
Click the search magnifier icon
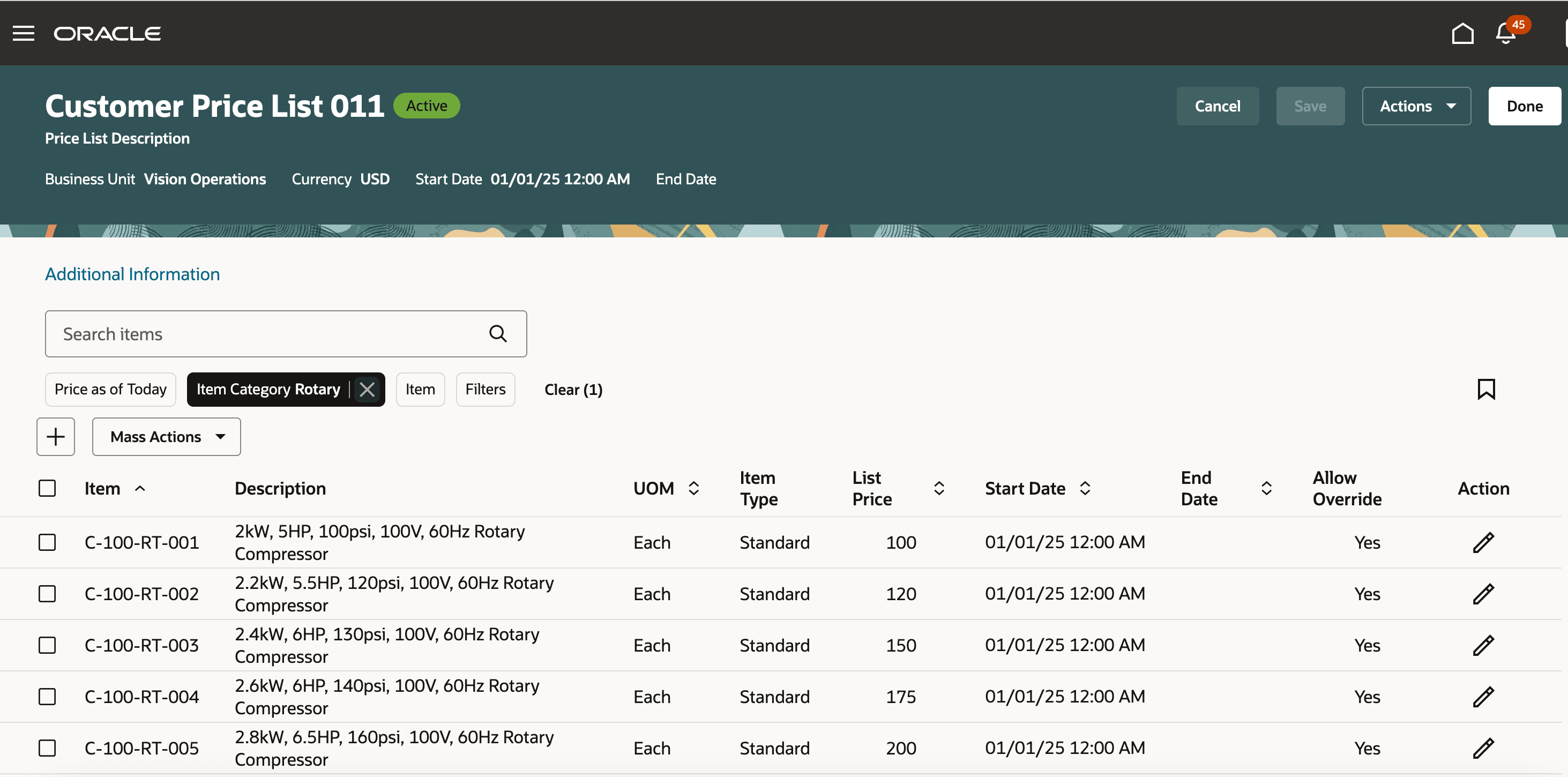click(498, 333)
